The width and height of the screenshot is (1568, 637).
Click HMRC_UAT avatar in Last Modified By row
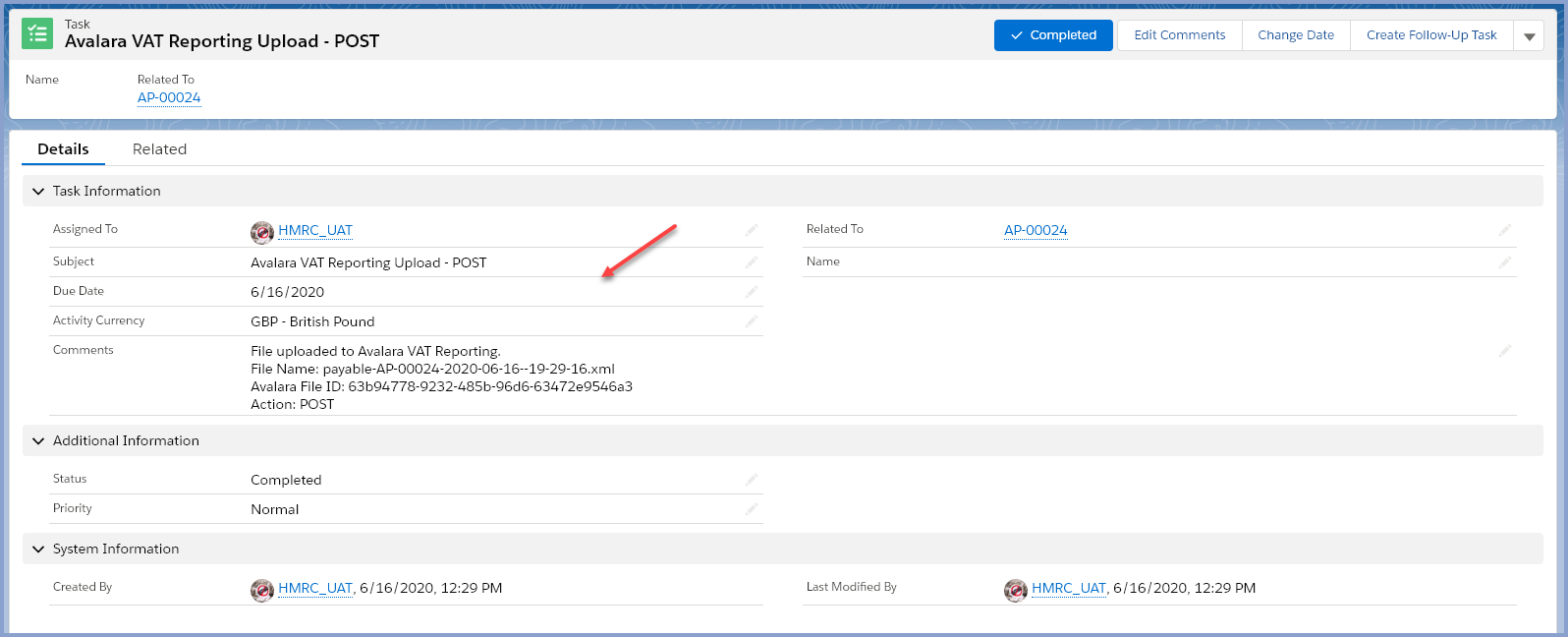pos(1016,590)
